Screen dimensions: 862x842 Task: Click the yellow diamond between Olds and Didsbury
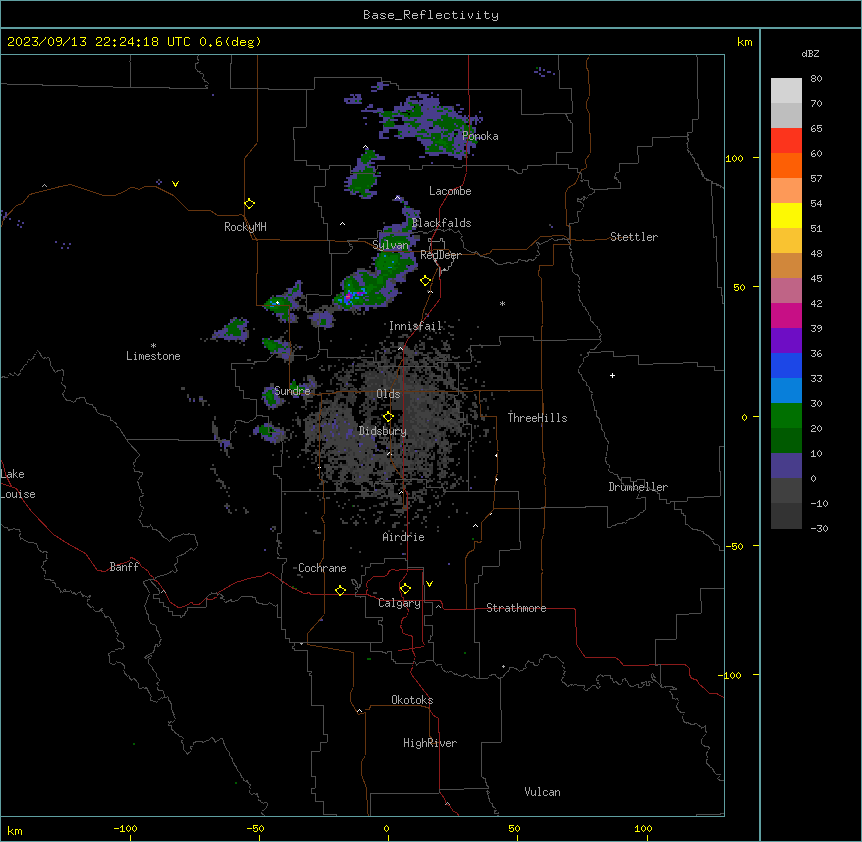[x=388, y=417]
